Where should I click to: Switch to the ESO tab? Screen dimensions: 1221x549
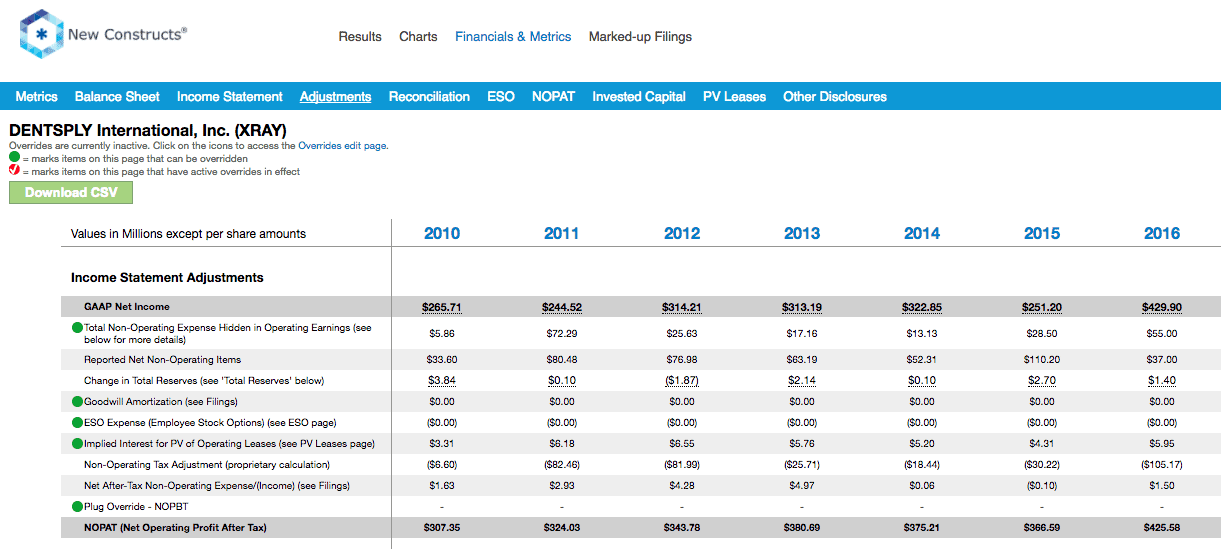pyautogui.click(x=501, y=97)
